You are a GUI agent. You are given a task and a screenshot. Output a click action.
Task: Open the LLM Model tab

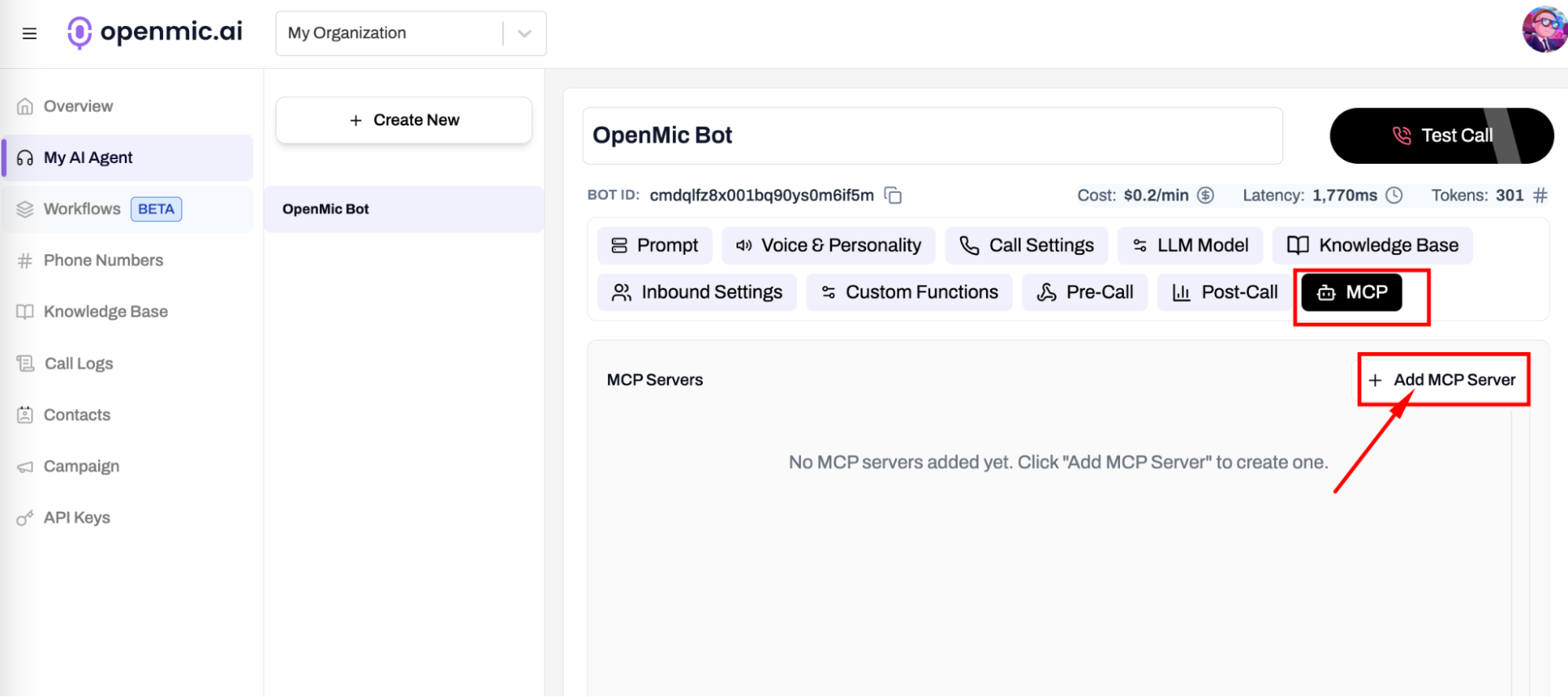pos(1190,245)
